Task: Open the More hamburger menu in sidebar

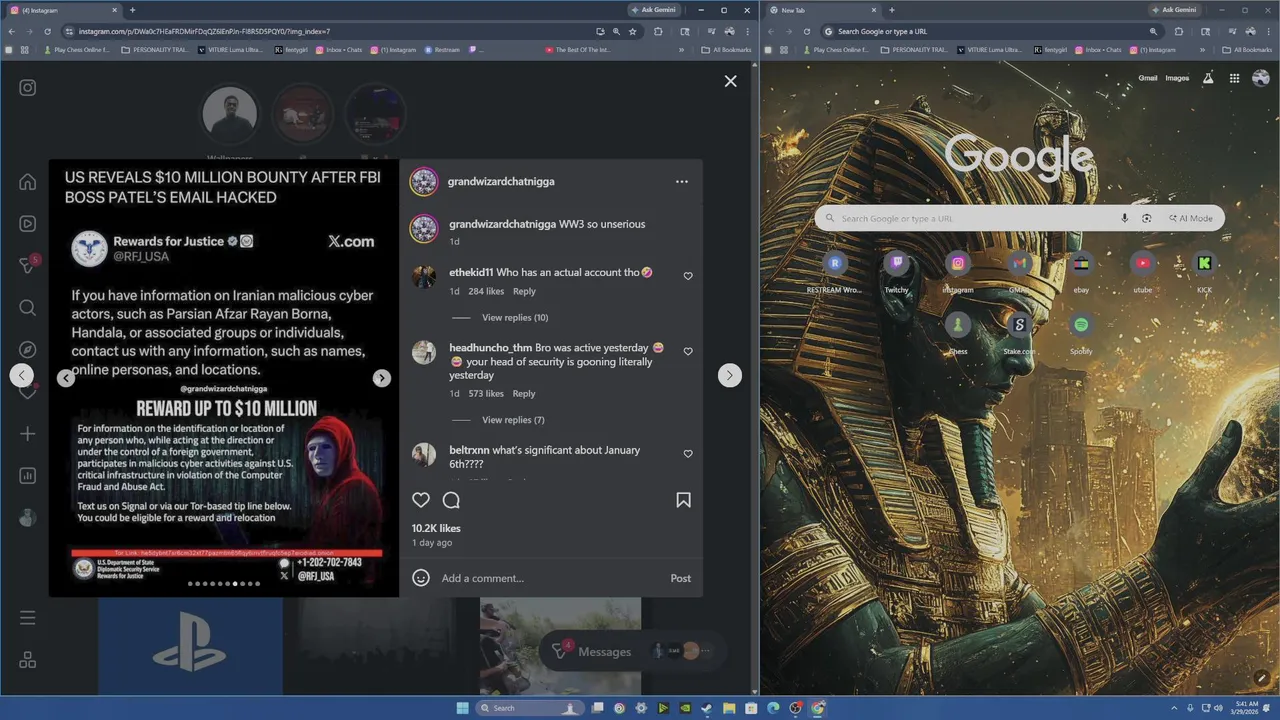Action: tap(28, 618)
